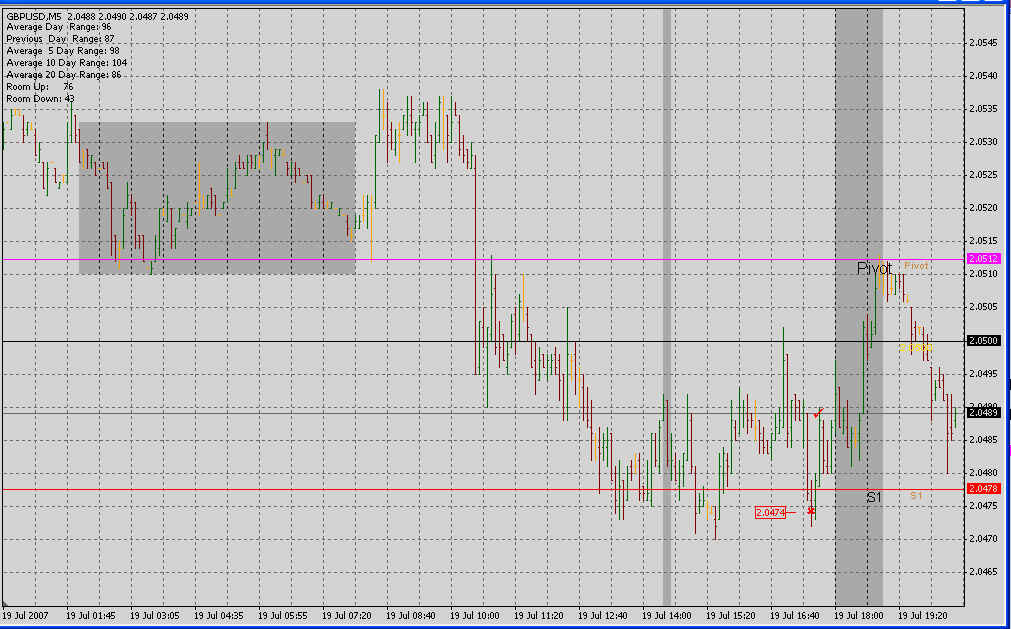Click the narrow gray vertical bar near 14:00
Image resolution: width=1011 pixels, height=629 pixels.
(667, 300)
